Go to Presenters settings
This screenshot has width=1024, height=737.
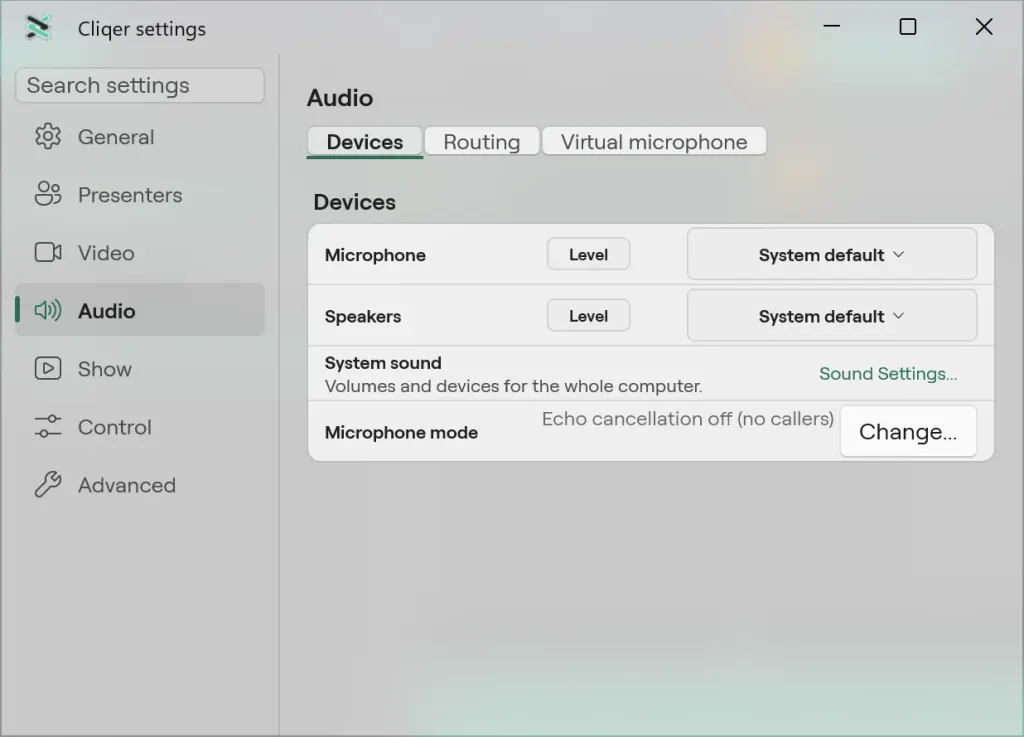coord(140,195)
